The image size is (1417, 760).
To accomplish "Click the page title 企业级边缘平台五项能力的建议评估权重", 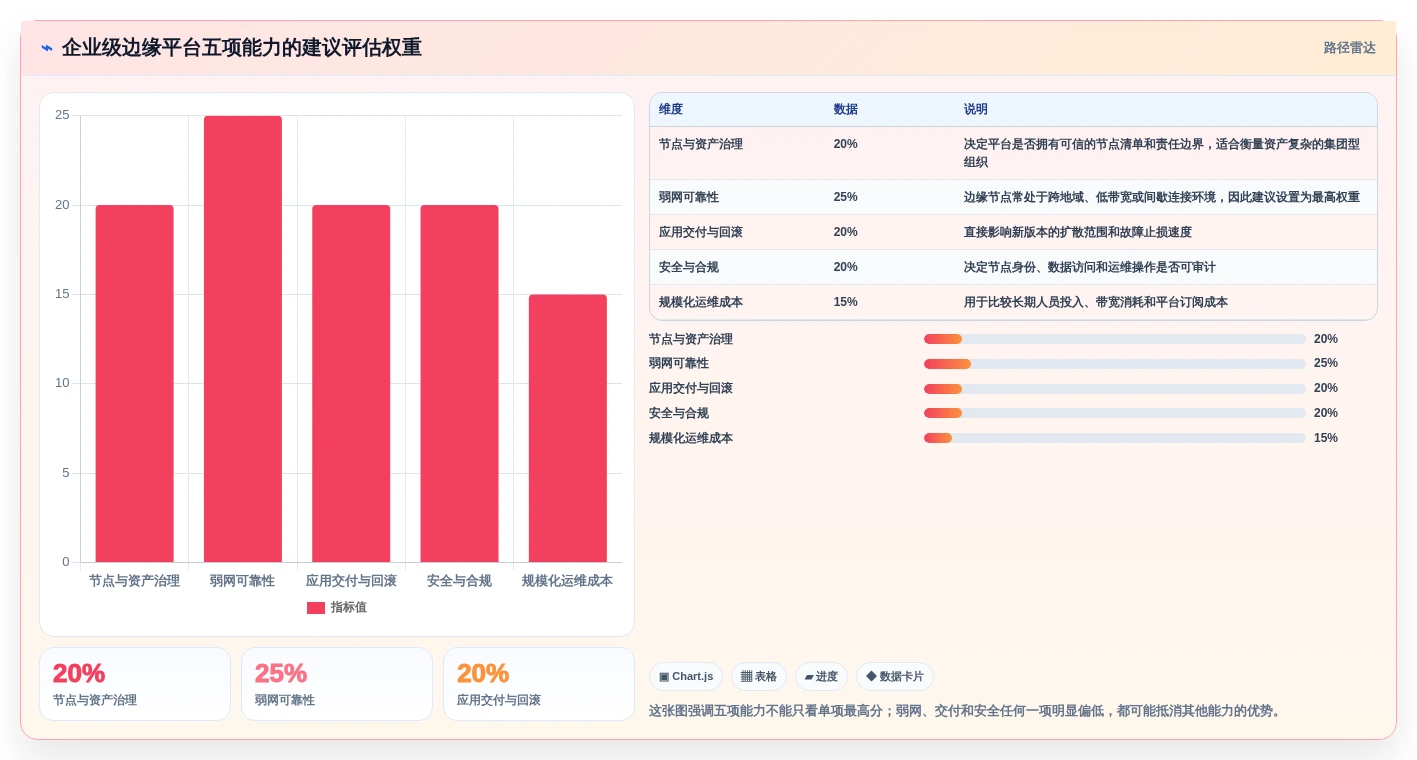I will point(242,48).
